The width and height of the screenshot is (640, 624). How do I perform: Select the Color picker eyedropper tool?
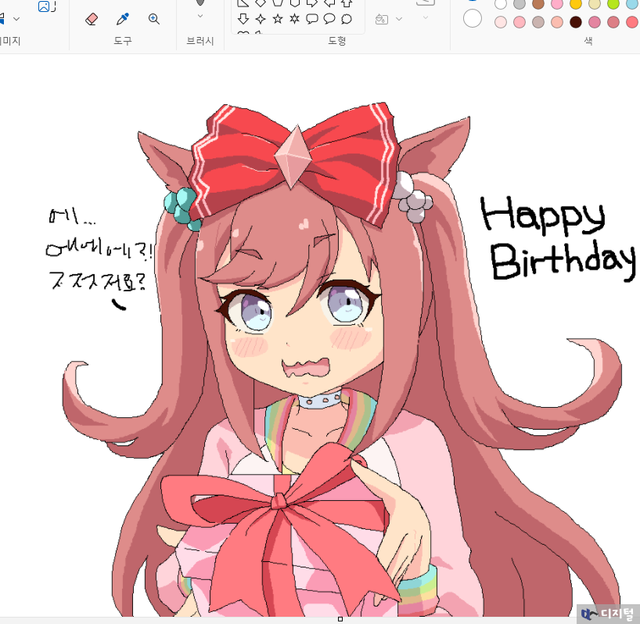click(122, 19)
